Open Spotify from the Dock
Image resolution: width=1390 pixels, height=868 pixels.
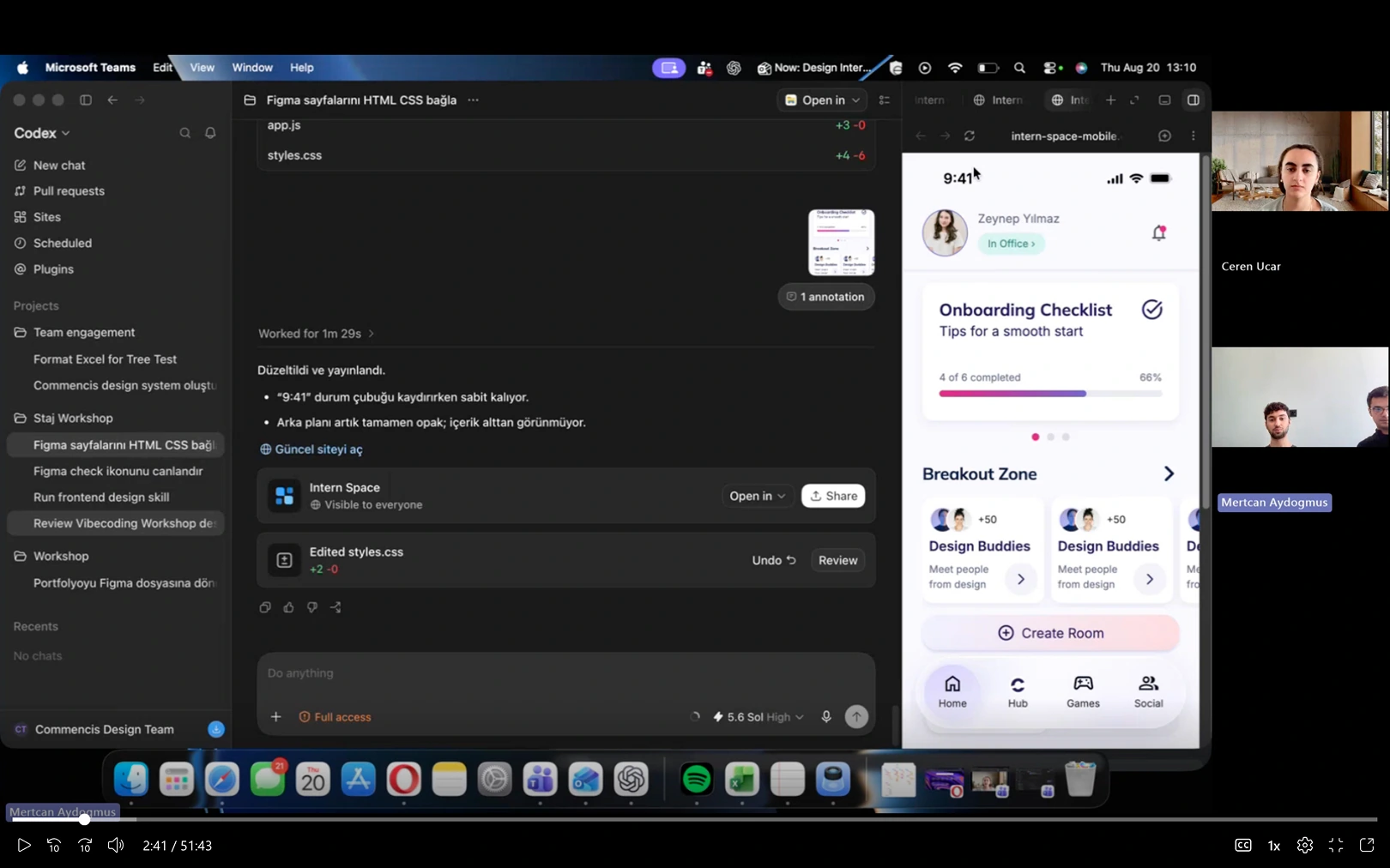coord(696,779)
